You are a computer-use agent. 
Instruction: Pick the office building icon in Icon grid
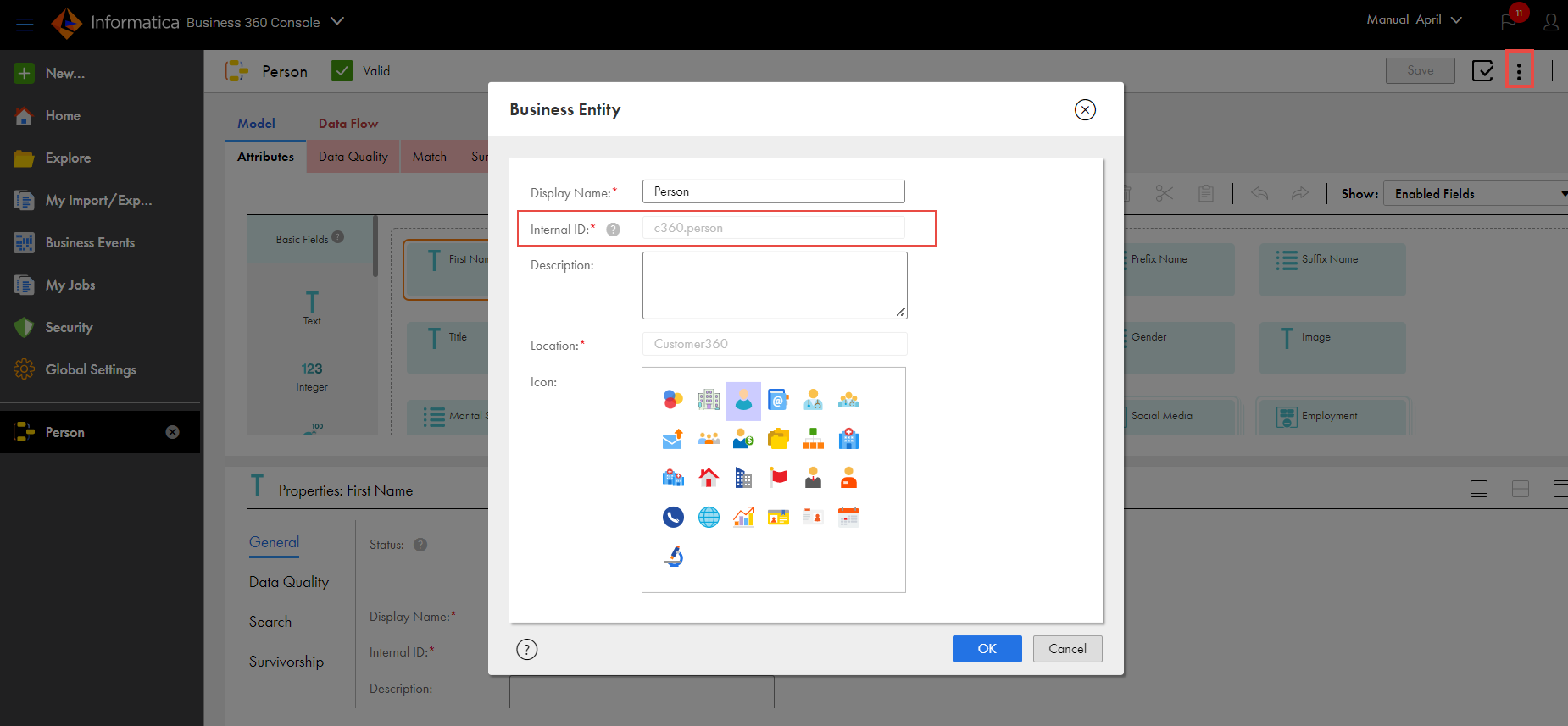[x=709, y=399]
